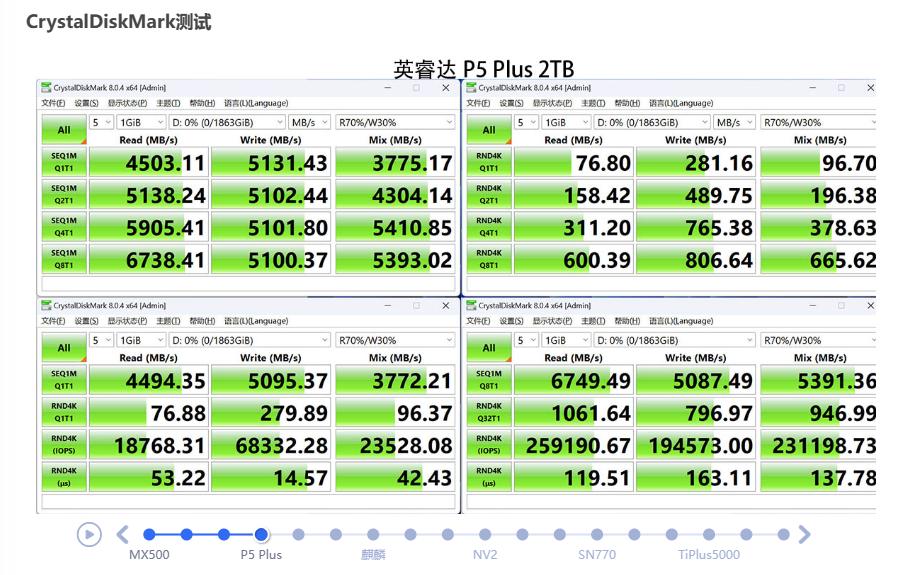Image resolution: width=914 pixels, height=575 pixels.
Task: Open R70%/W30% mix dropdown in top-left window
Action: [x=395, y=122]
